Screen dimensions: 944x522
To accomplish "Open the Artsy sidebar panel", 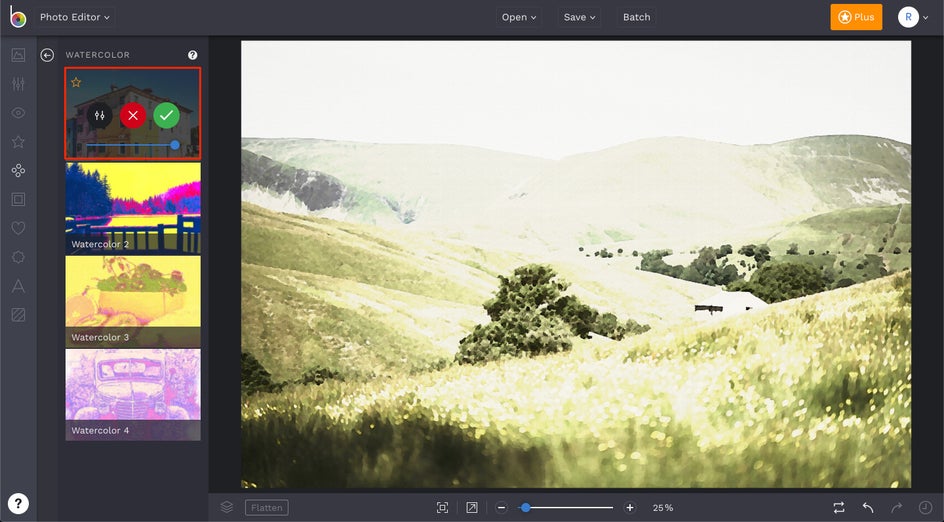I will tap(18, 170).
